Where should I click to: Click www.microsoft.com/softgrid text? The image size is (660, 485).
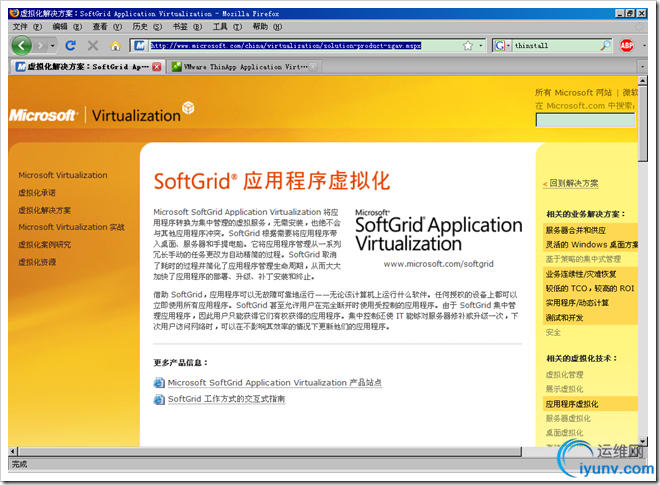pyautogui.click(x=438, y=264)
